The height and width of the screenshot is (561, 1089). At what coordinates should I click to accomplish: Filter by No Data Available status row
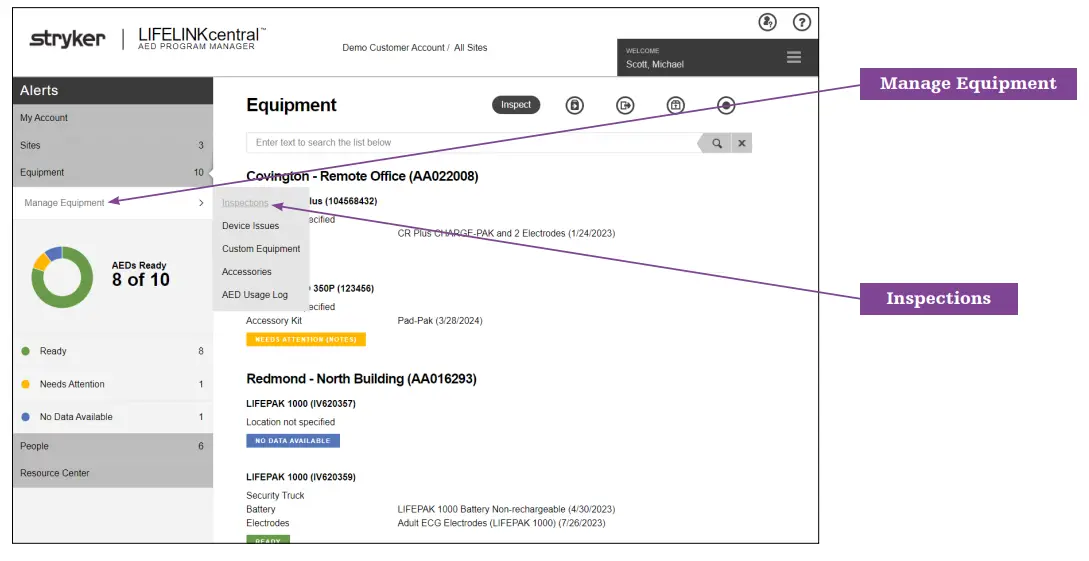coord(113,417)
